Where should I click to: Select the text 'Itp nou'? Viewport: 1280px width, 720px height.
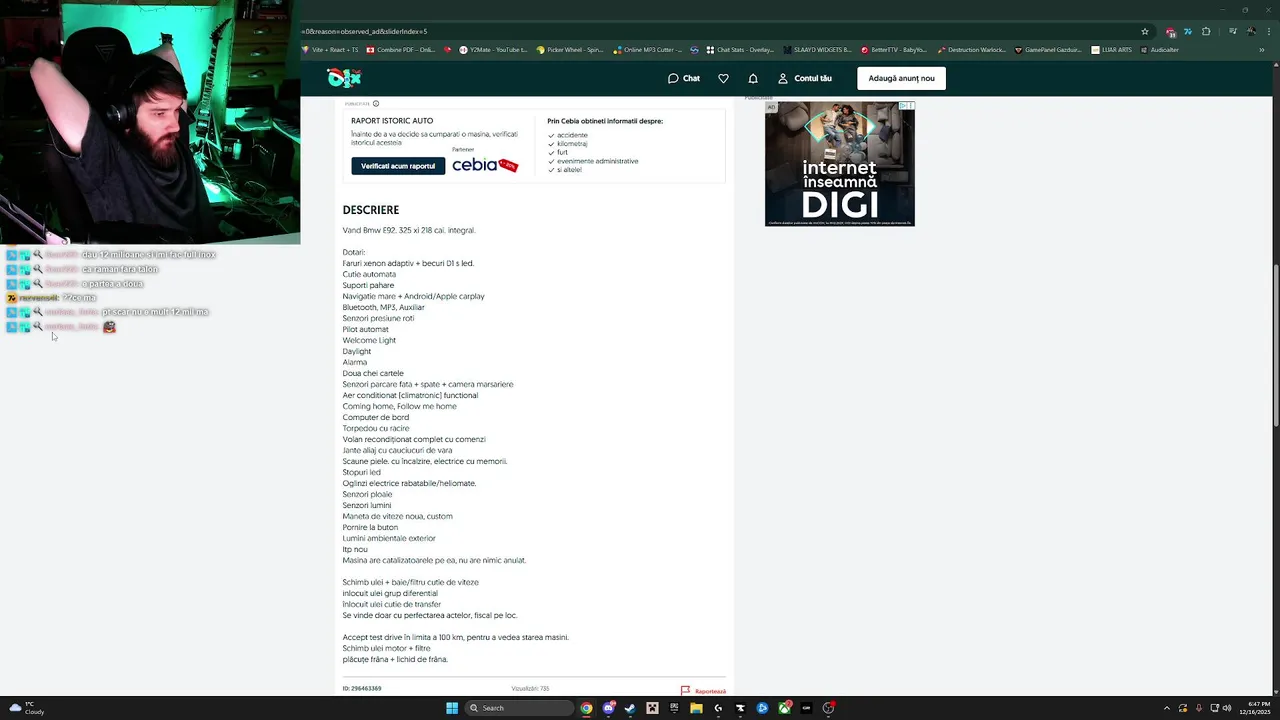tap(355, 549)
